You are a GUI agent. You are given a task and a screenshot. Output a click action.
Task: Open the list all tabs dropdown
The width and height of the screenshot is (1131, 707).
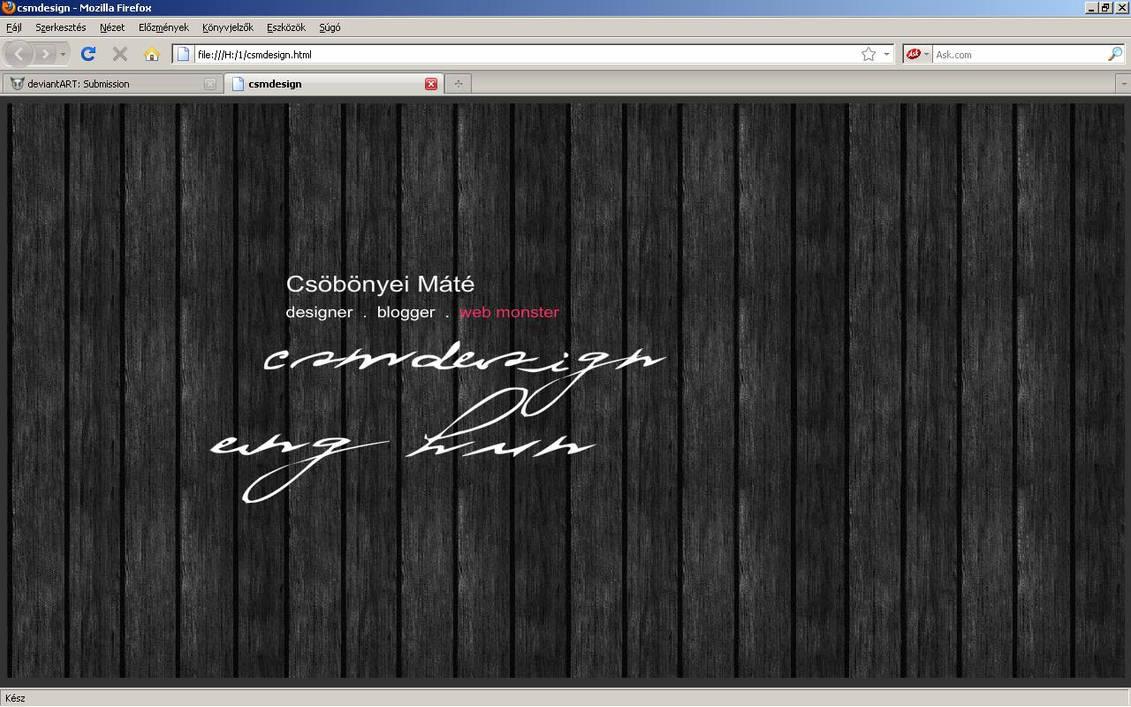[x=1123, y=84]
